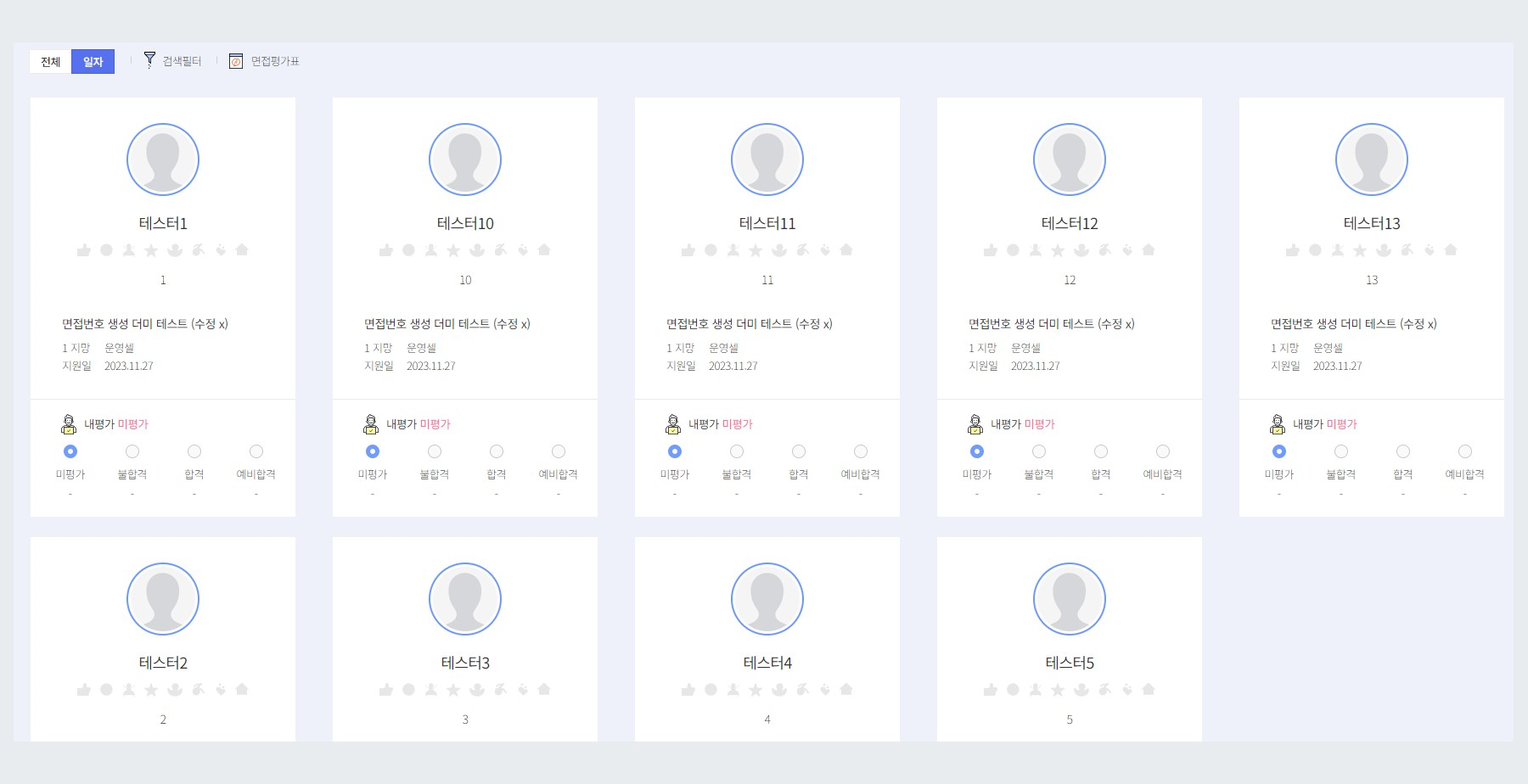
Task: Switch to the 전체 tab
Action: pos(51,61)
